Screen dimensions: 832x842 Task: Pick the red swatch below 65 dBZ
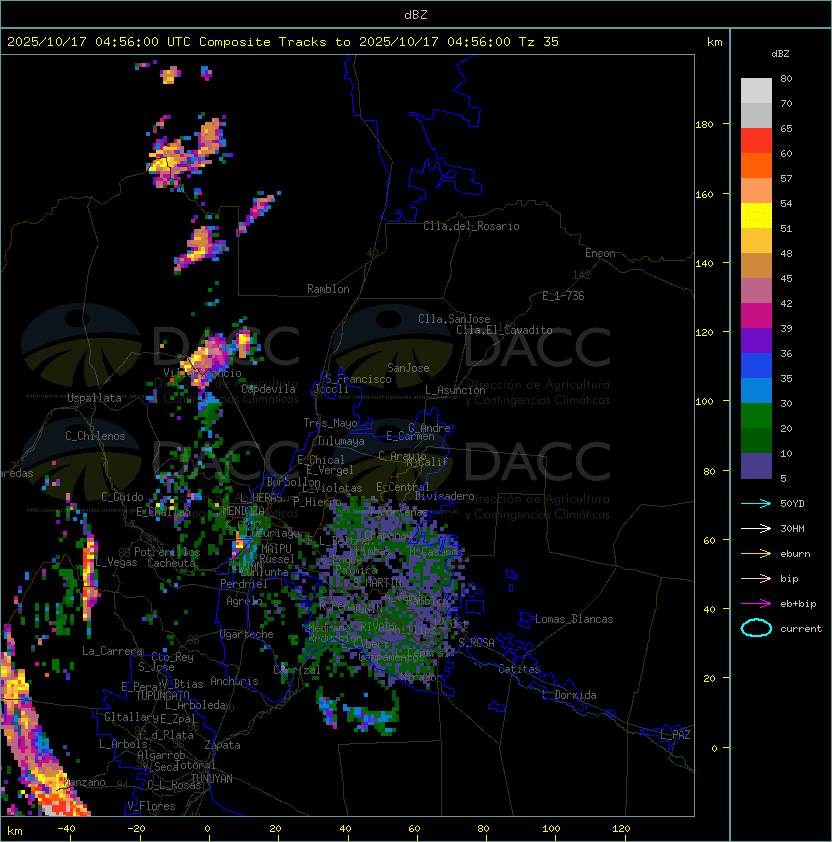coord(756,140)
